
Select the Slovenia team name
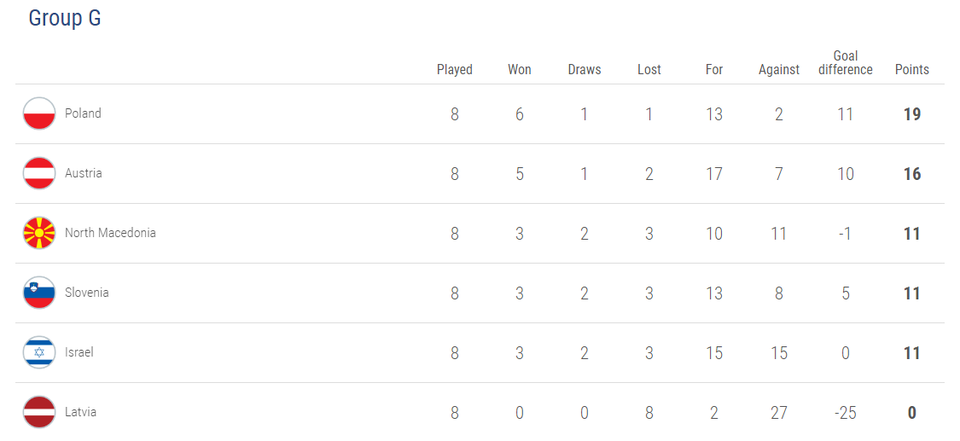click(87, 293)
